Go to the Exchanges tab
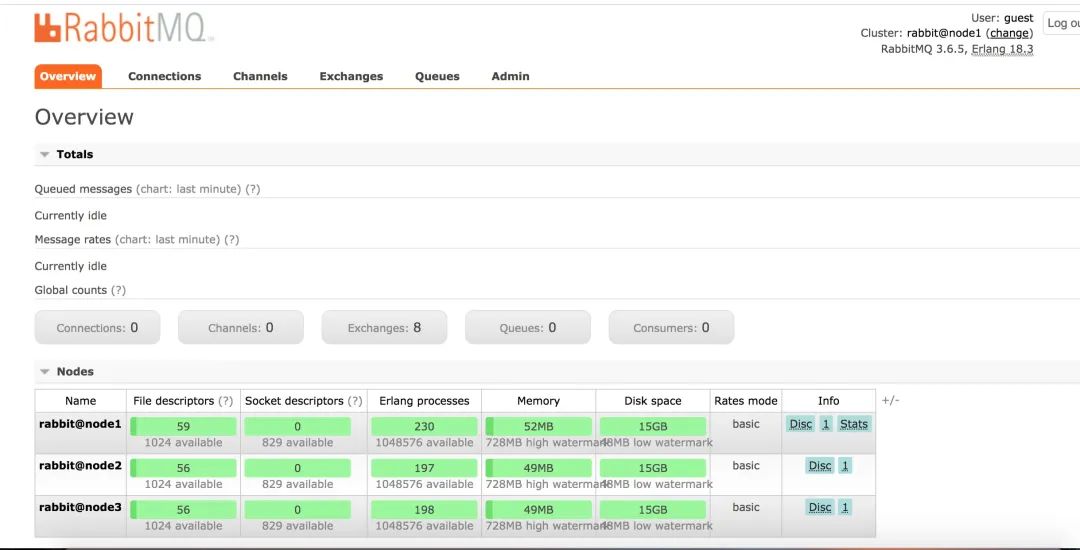Image resolution: width=1080 pixels, height=550 pixels. click(351, 76)
